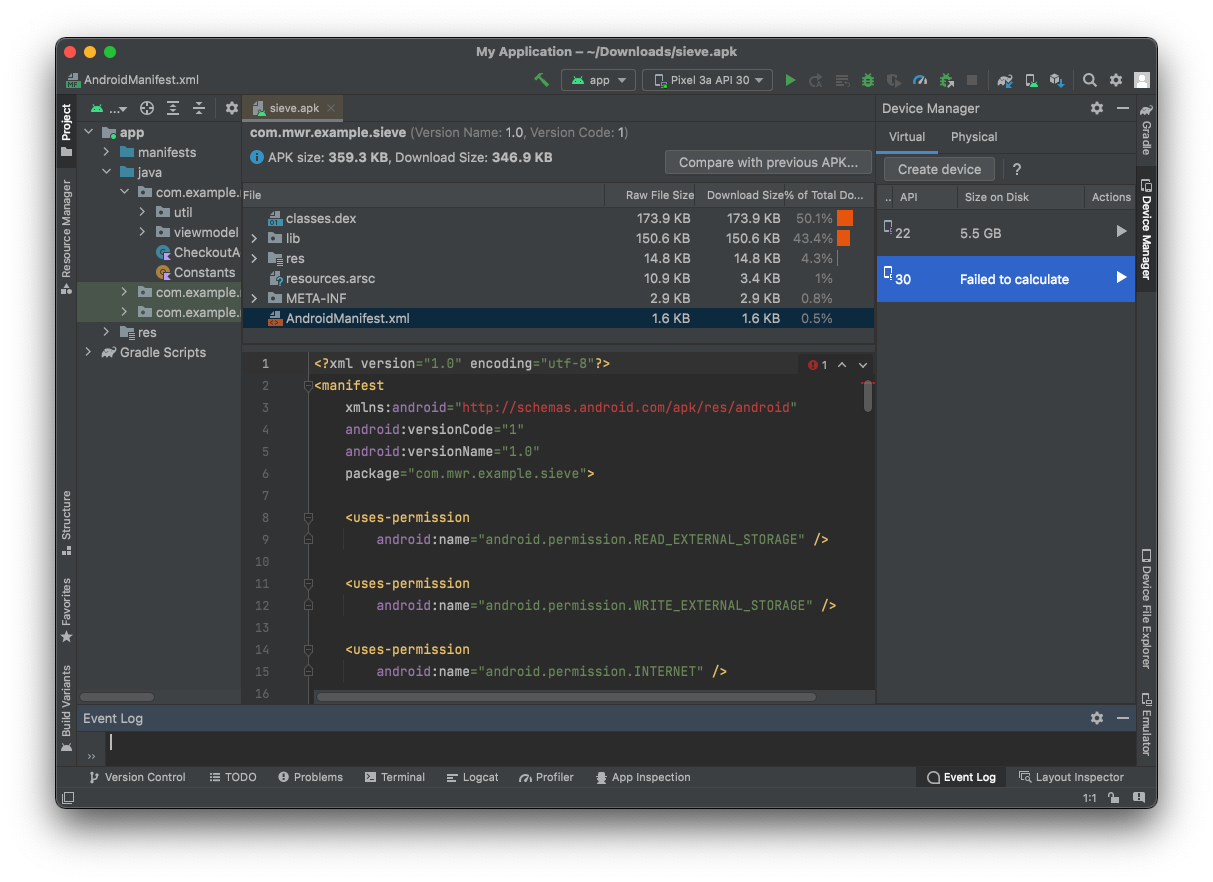The width and height of the screenshot is (1213, 882).
Task: Open the app run configuration dropdown
Action: pyautogui.click(x=599, y=80)
